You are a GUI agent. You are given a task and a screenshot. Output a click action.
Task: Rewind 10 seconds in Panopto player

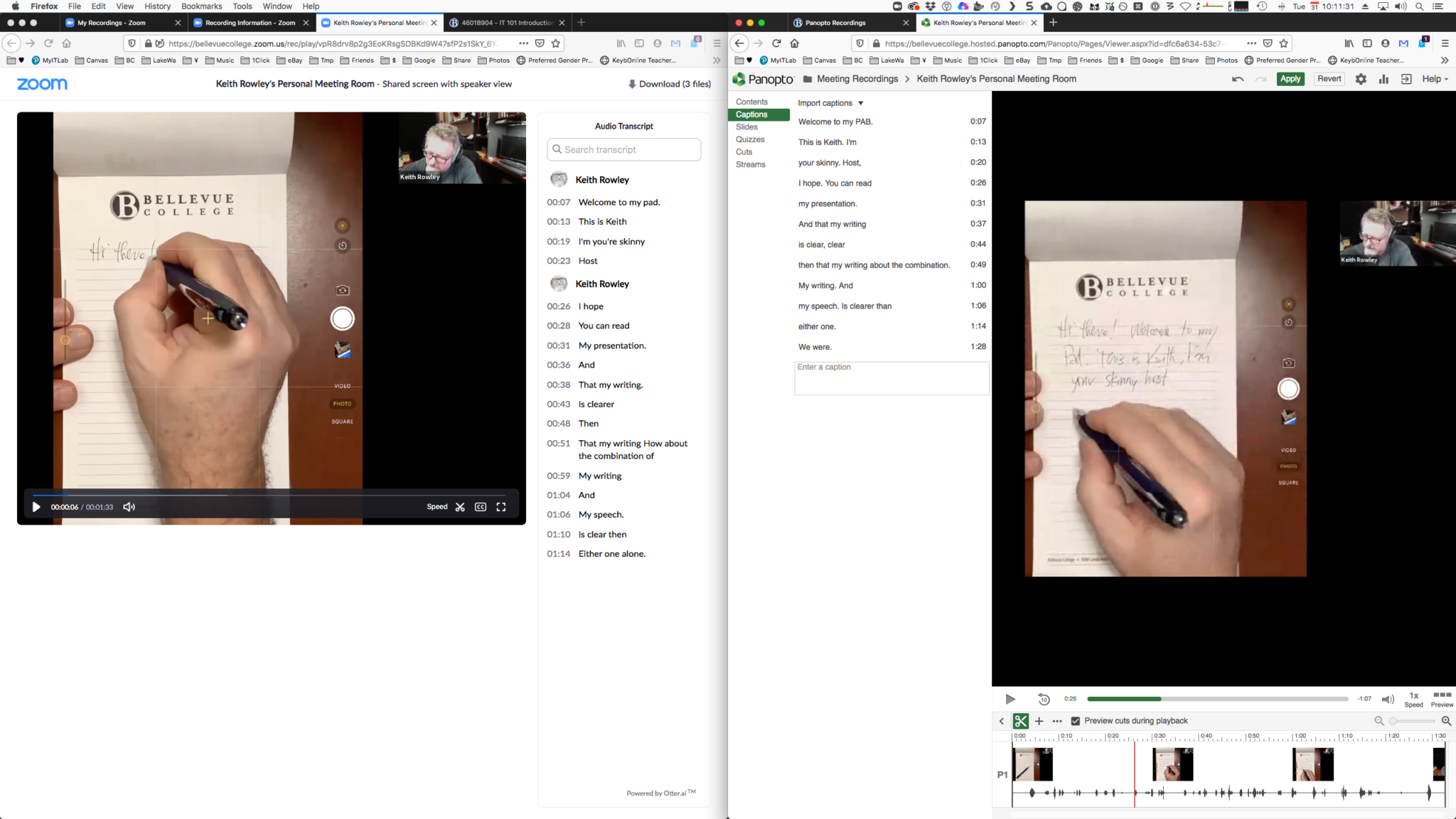pos(1043,699)
